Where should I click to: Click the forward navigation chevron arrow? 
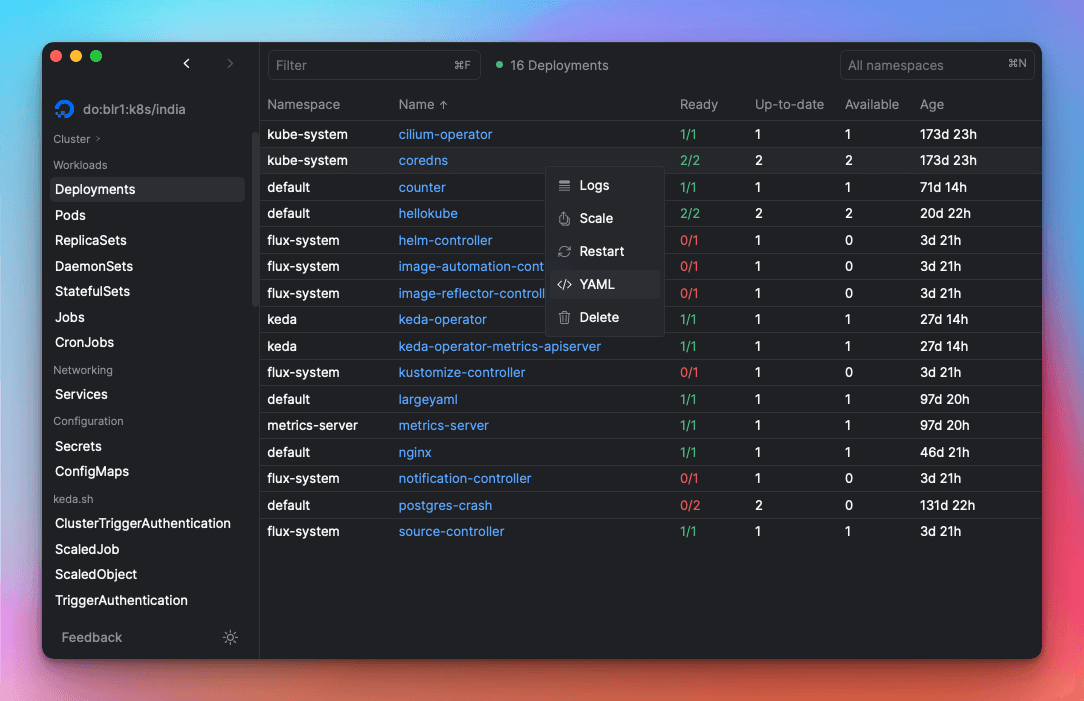pos(230,62)
